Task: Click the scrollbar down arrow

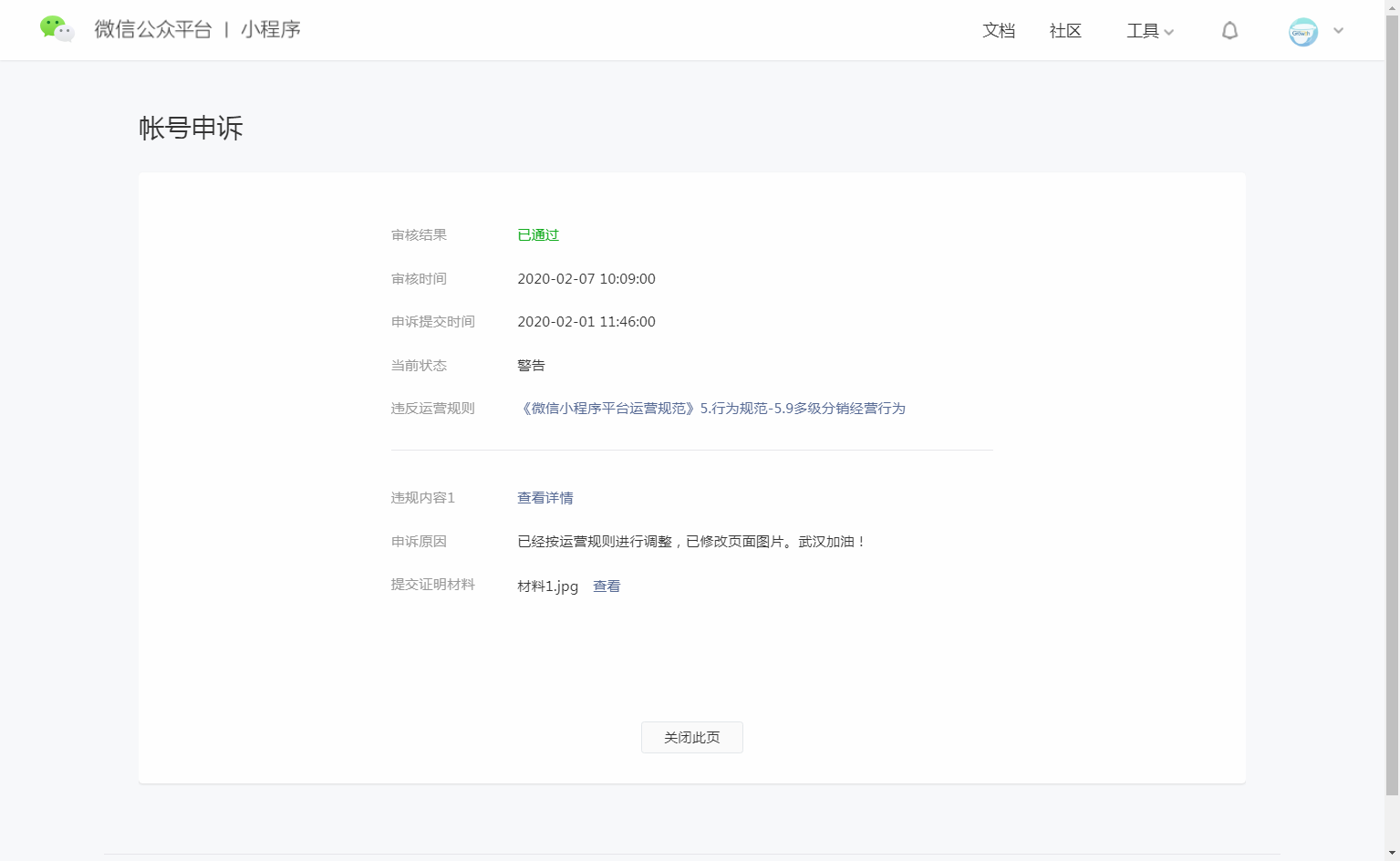Action: click(1392, 854)
